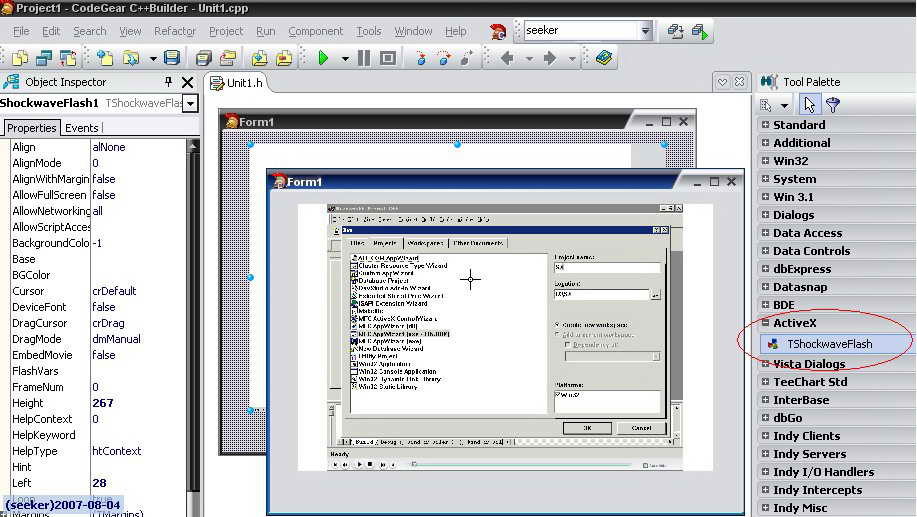
Task: Click the Cursor property value crDefault
Action: click(x=114, y=291)
